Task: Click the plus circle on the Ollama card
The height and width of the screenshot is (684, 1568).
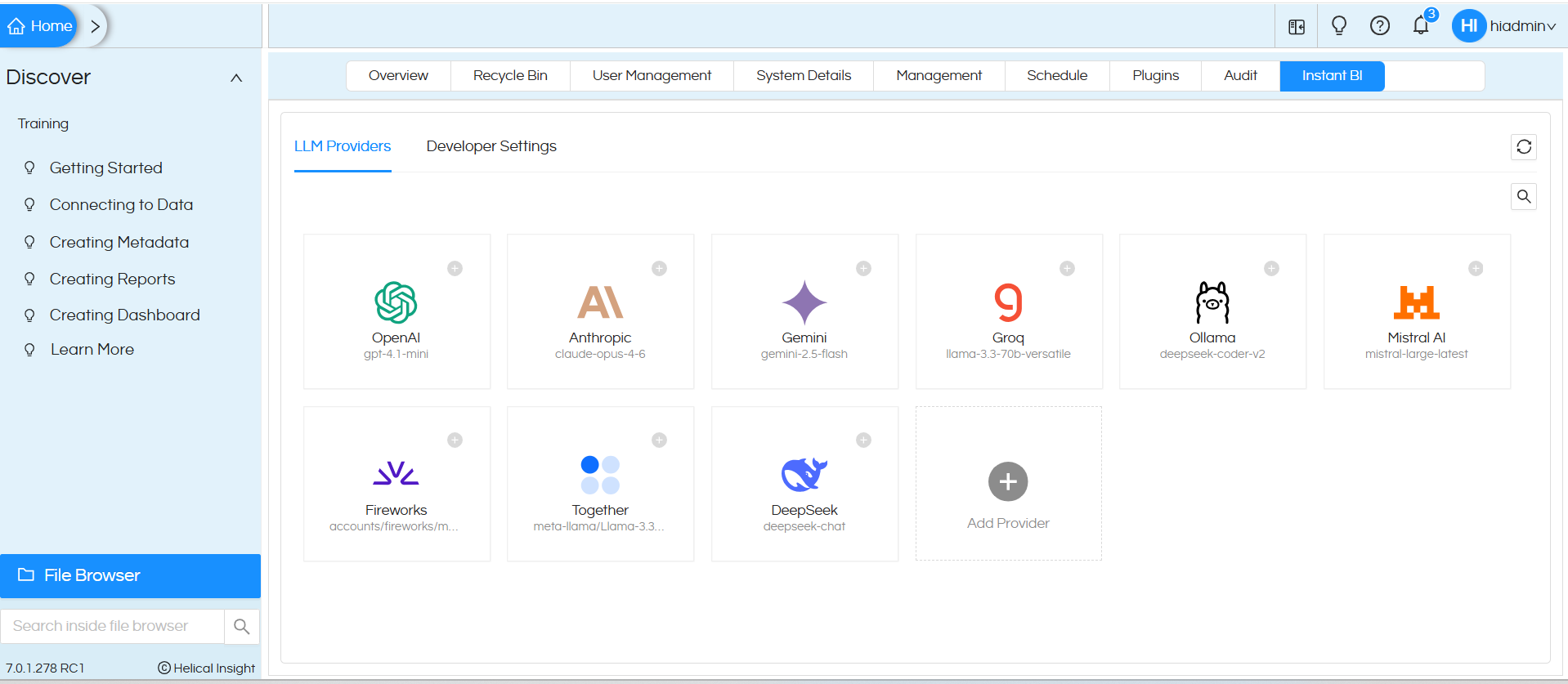Action: click(x=1271, y=268)
